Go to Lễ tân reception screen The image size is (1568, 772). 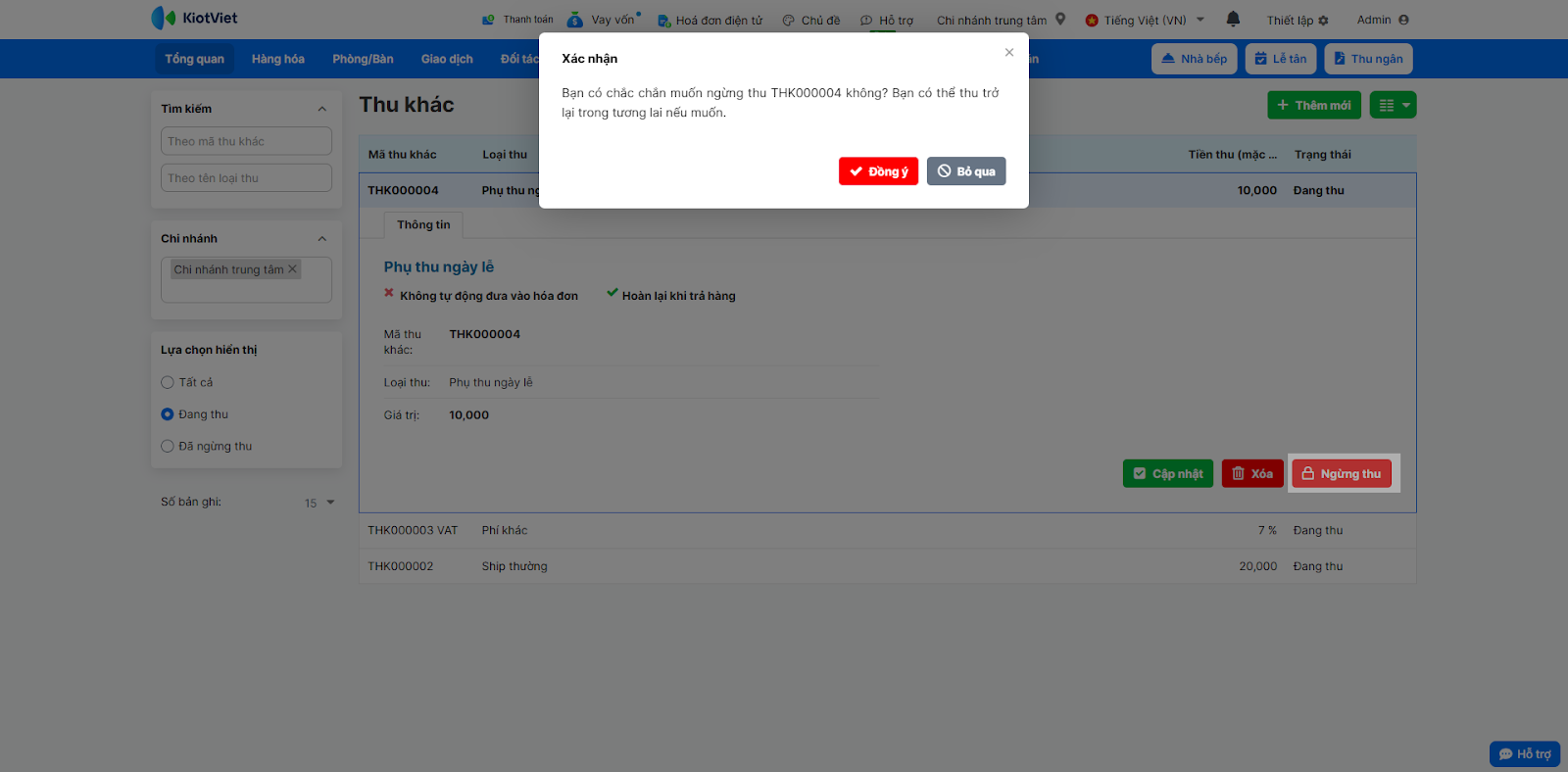1281,59
